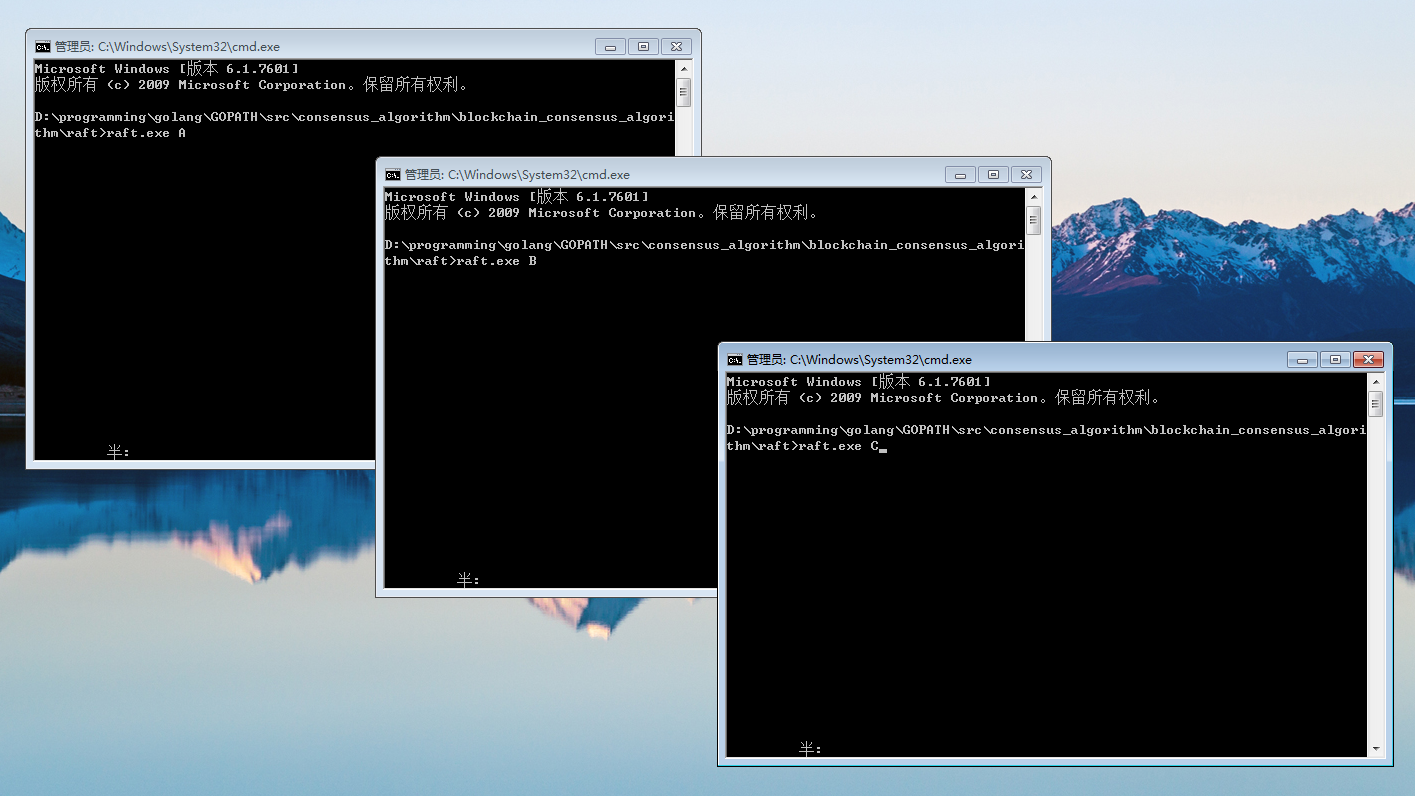
Task: Click the maximize button on the node A window
Action: pos(642,46)
